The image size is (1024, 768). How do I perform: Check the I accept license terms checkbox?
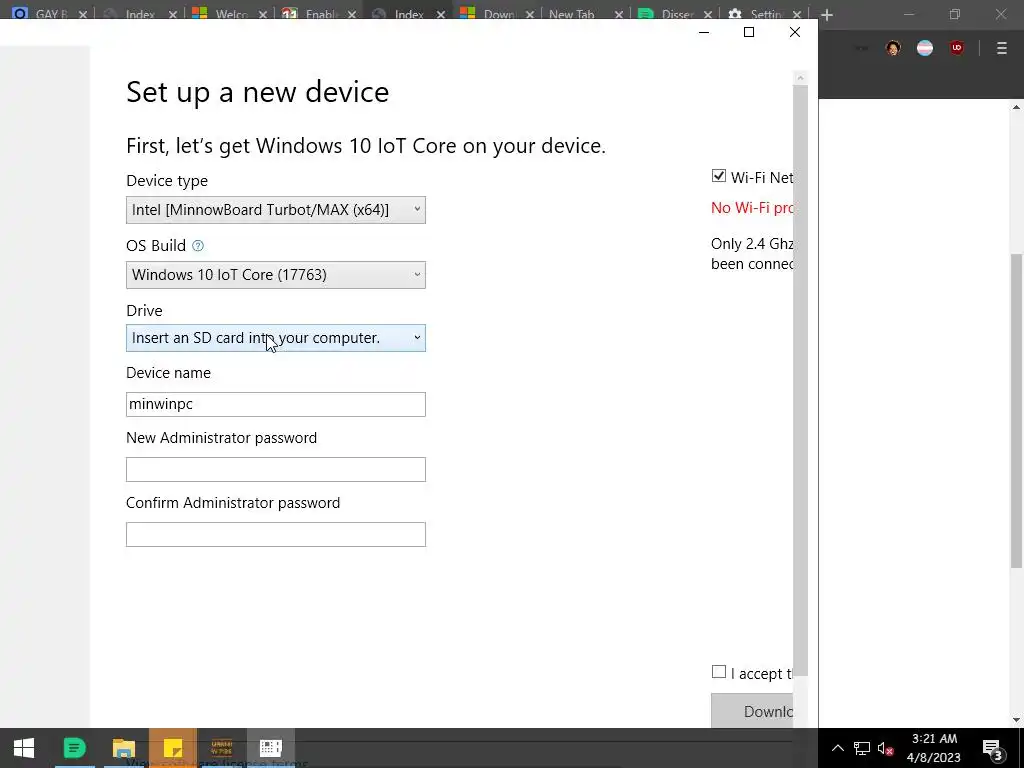718,672
